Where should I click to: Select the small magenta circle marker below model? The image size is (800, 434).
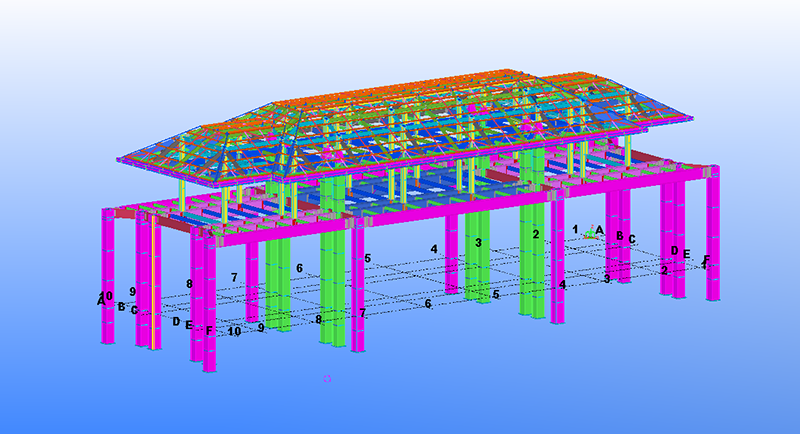pos(327,379)
